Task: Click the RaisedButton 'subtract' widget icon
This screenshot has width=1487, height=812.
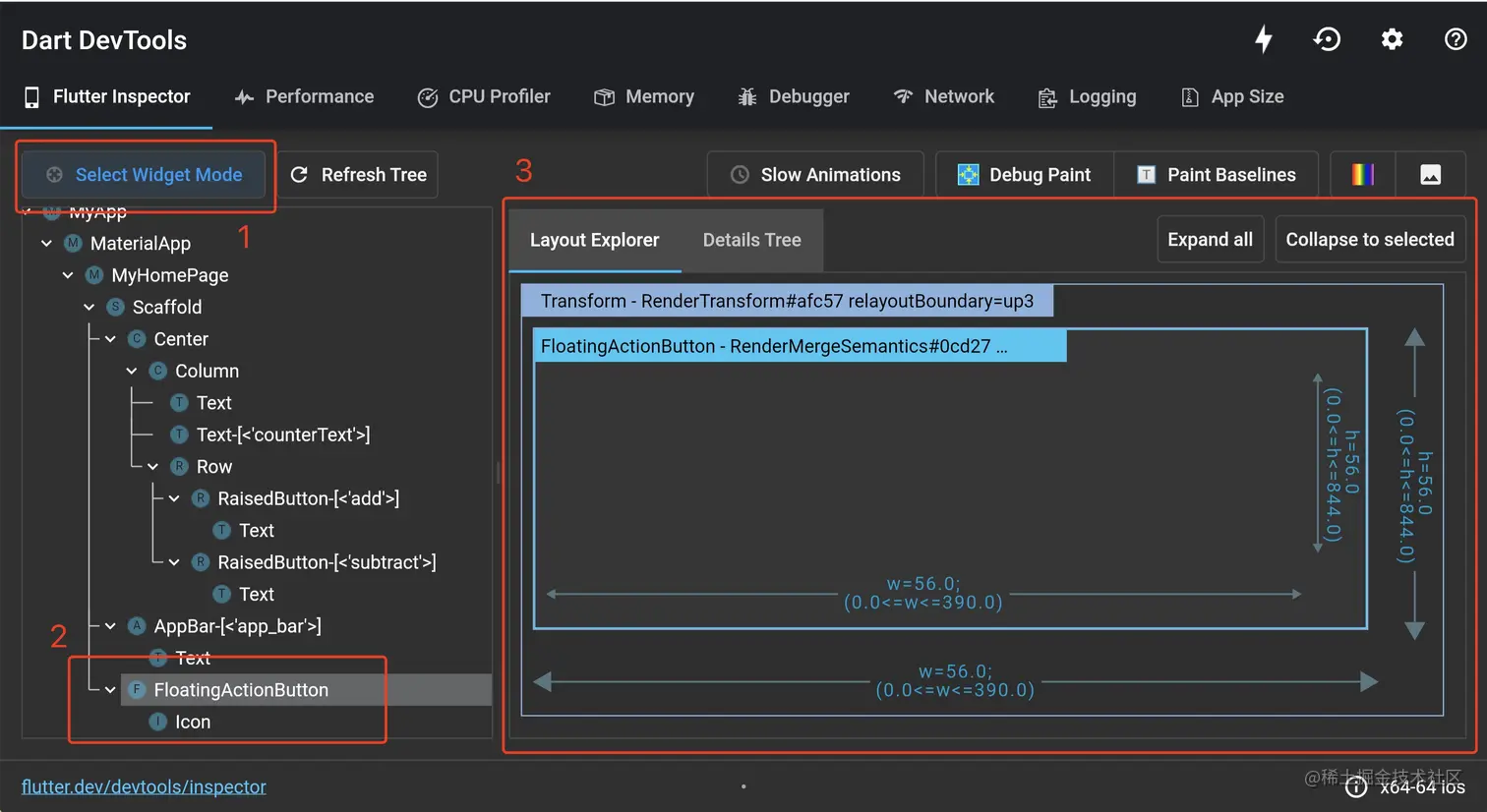Action: click(x=201, y=562)
